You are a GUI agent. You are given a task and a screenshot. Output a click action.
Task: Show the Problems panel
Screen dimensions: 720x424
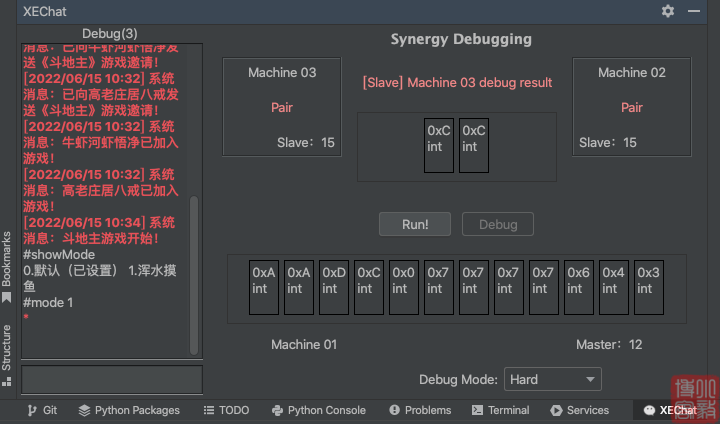point(420,410)
